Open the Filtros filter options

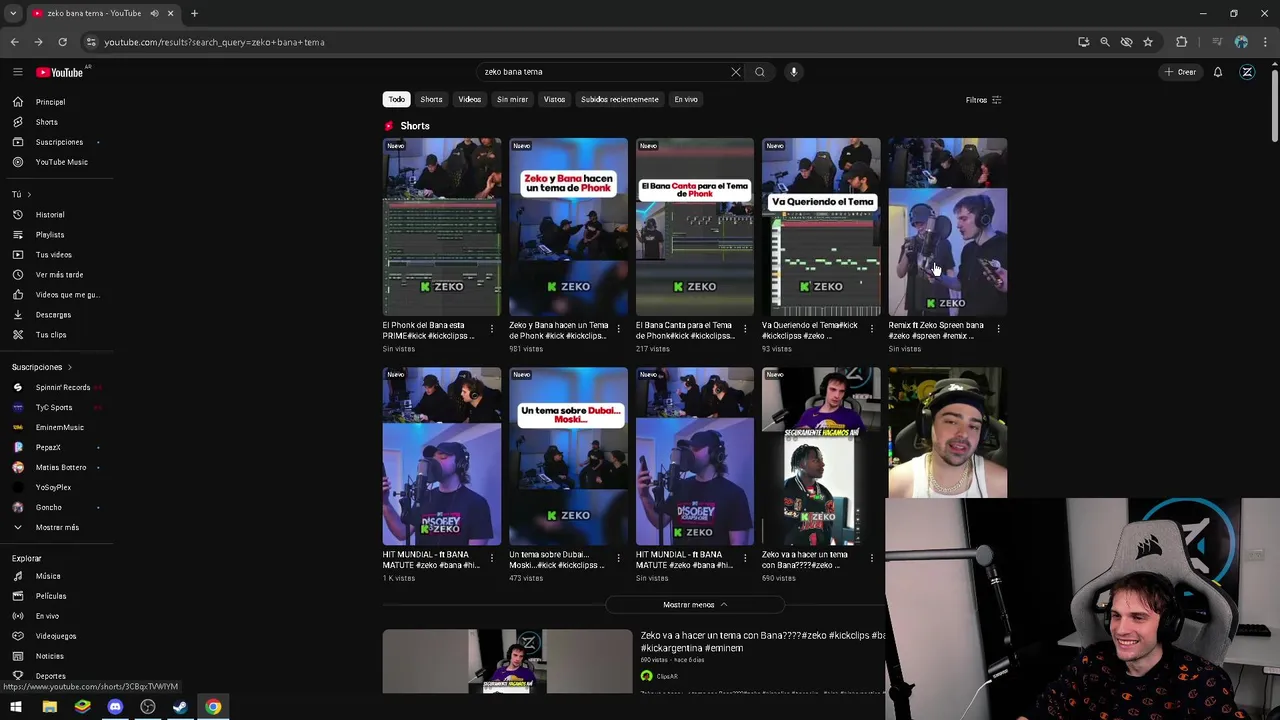pos(983,100)
